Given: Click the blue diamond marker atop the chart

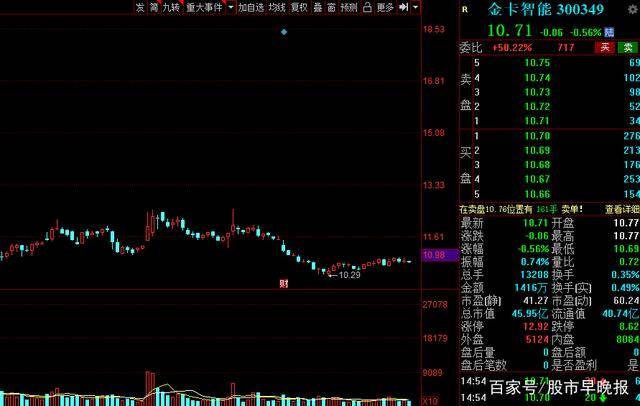Looking at the screenshot, I should point(284,32).
